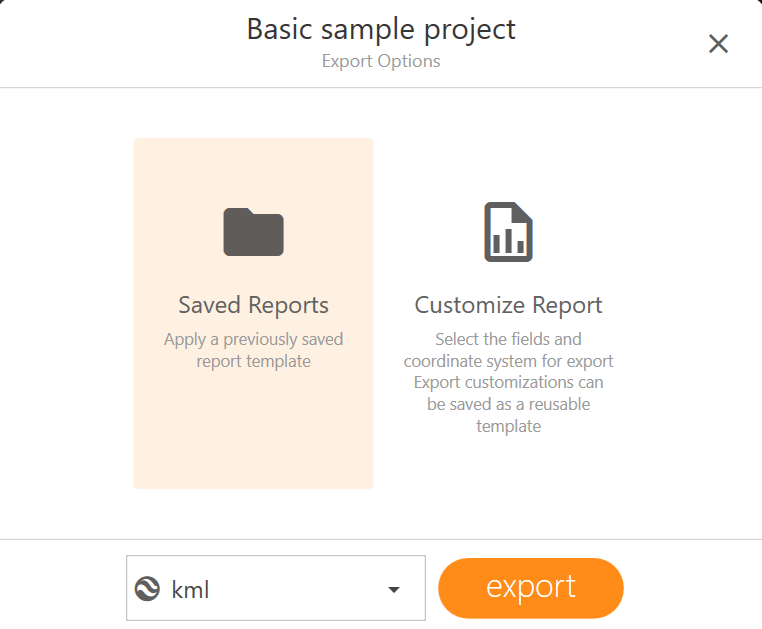Click the 'kml' format label text
The width and height of the screenshot is (762, 629).
(191, 590)
